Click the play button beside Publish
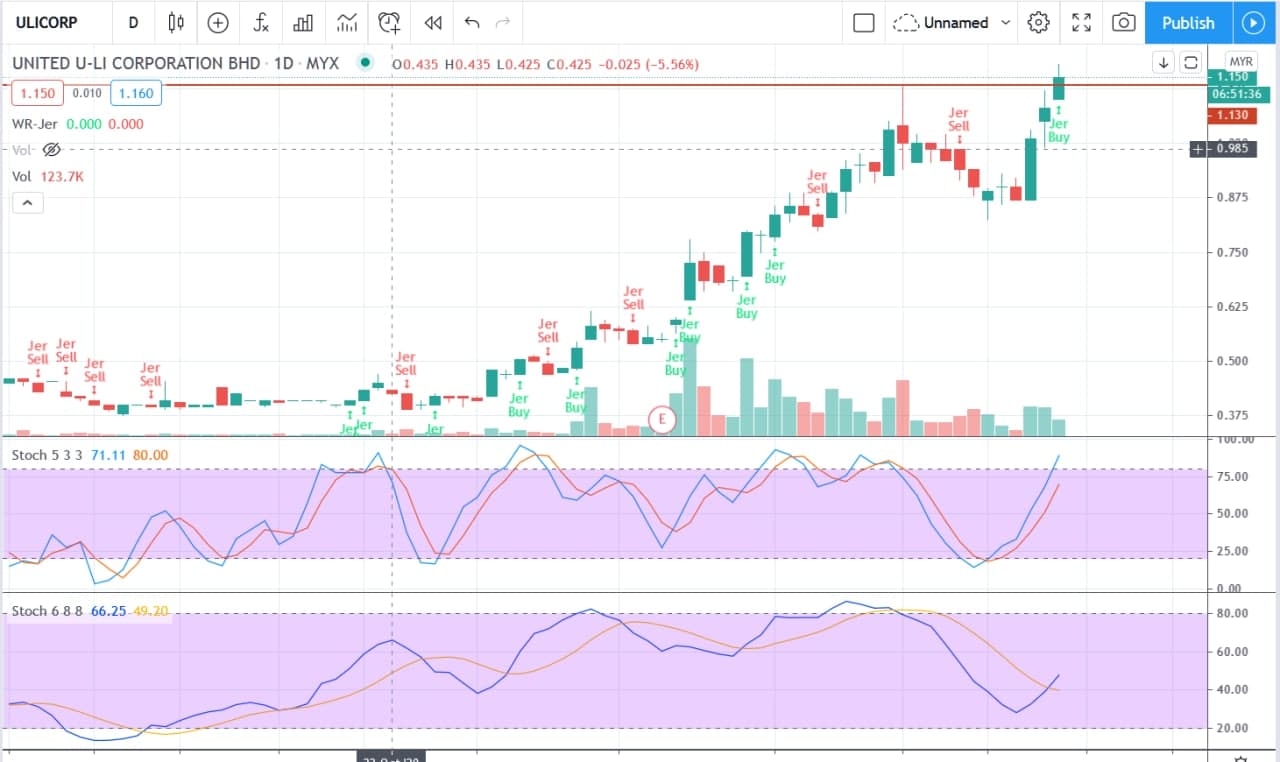Screen dimensions: 1280x762 click(x=1252, y=22)
